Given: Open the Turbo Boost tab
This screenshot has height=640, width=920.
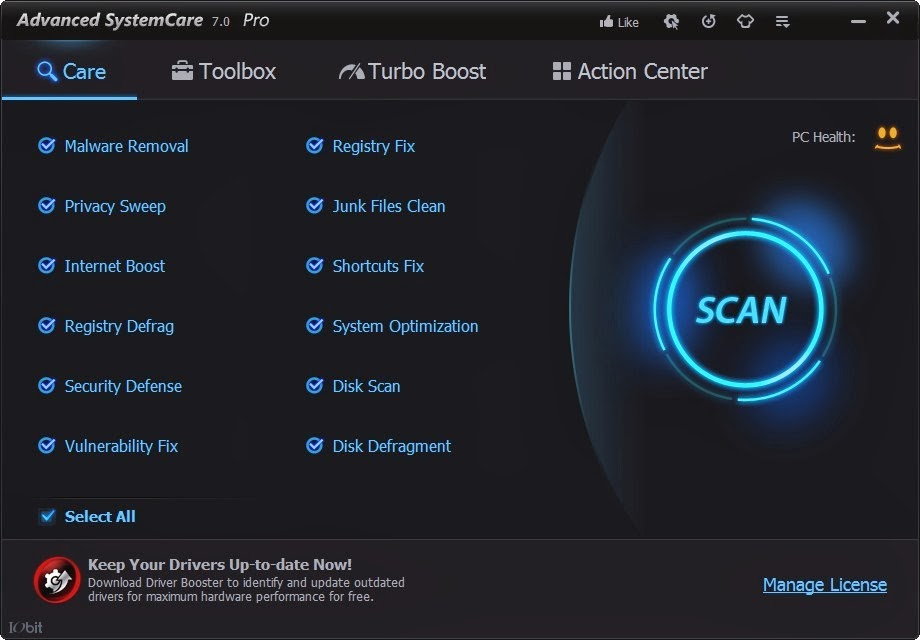Looking at the screenshot, I should pos(412,72).
